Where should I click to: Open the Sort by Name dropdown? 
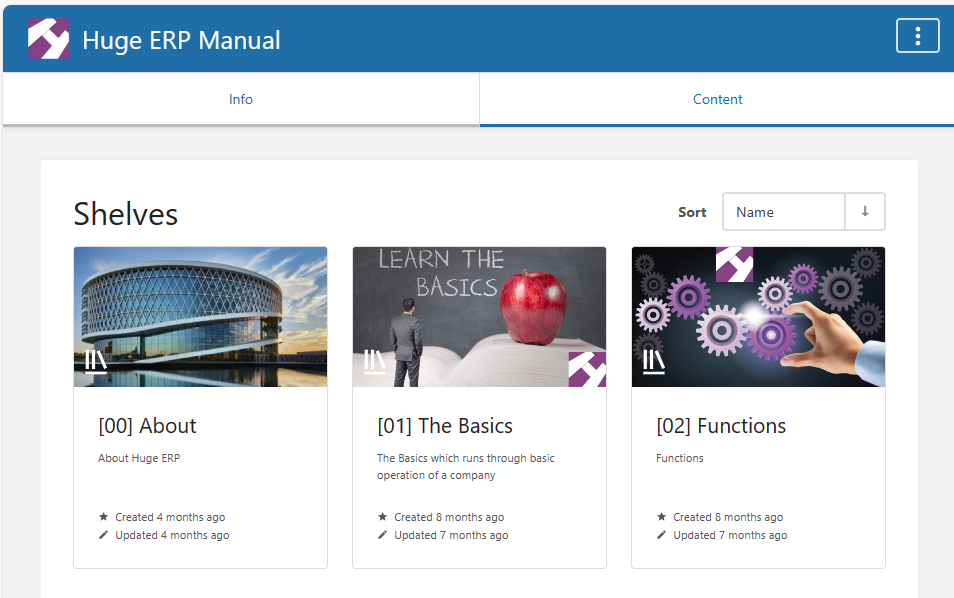[x=784, y=212]
